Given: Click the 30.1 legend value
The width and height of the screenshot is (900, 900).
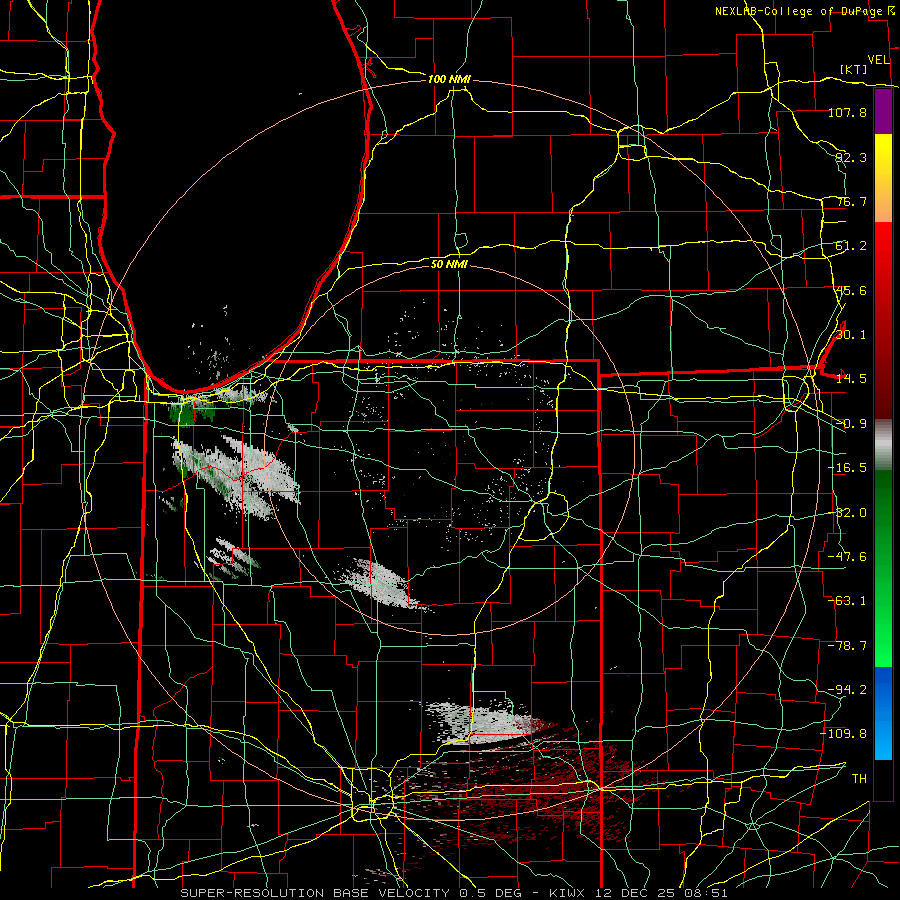Looking at the screenshot, I should click(x=851, y=335).
